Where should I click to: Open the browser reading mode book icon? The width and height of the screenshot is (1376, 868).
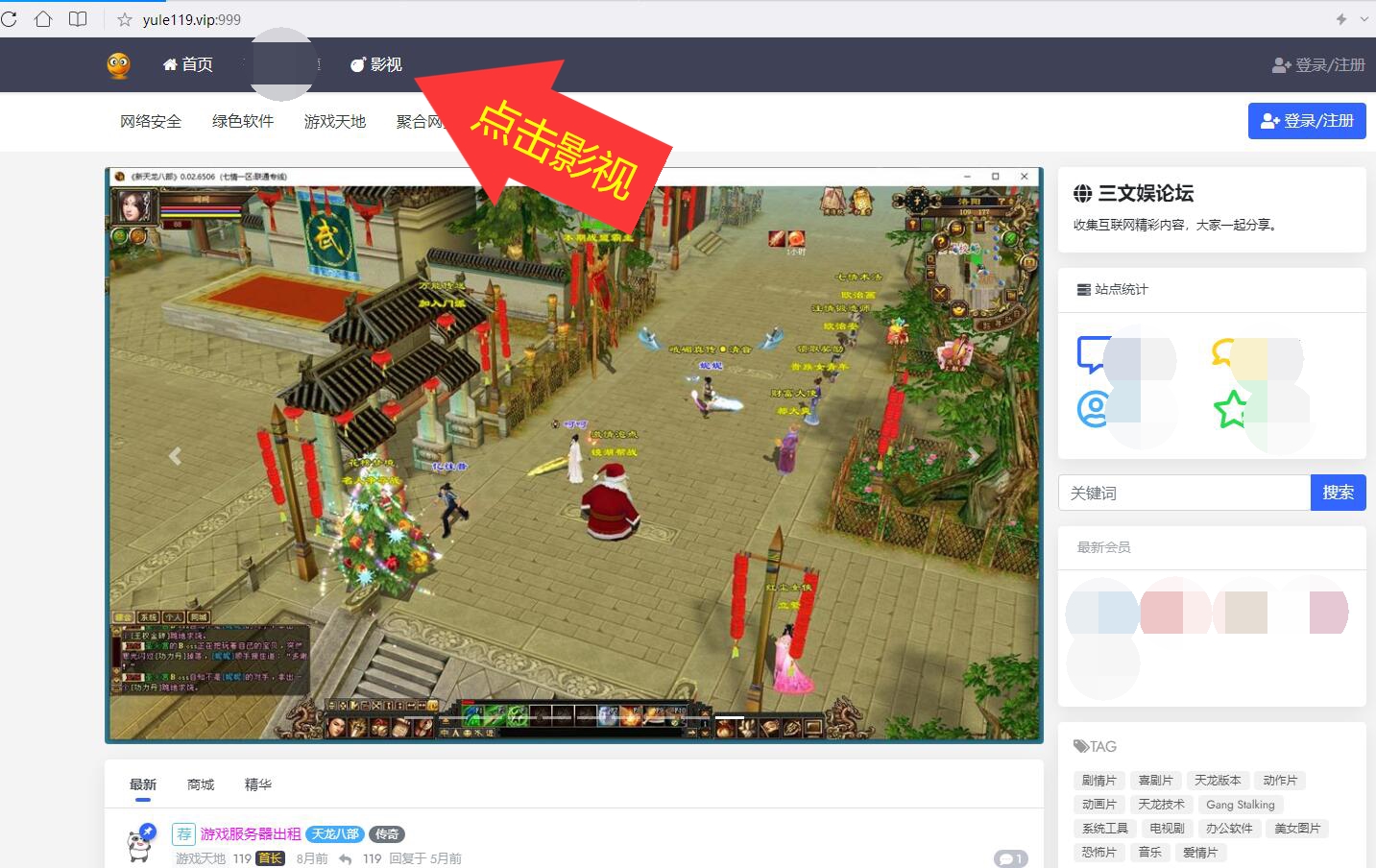click(78, 19)
